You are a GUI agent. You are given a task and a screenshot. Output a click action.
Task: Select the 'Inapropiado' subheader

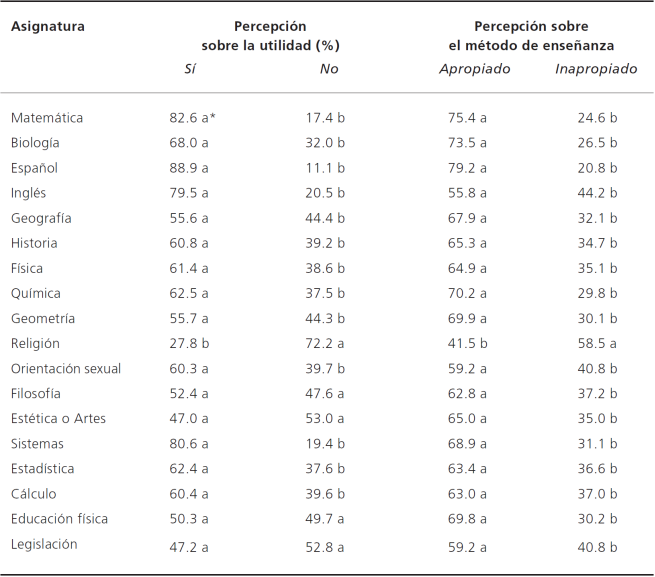tap(596, 68)
